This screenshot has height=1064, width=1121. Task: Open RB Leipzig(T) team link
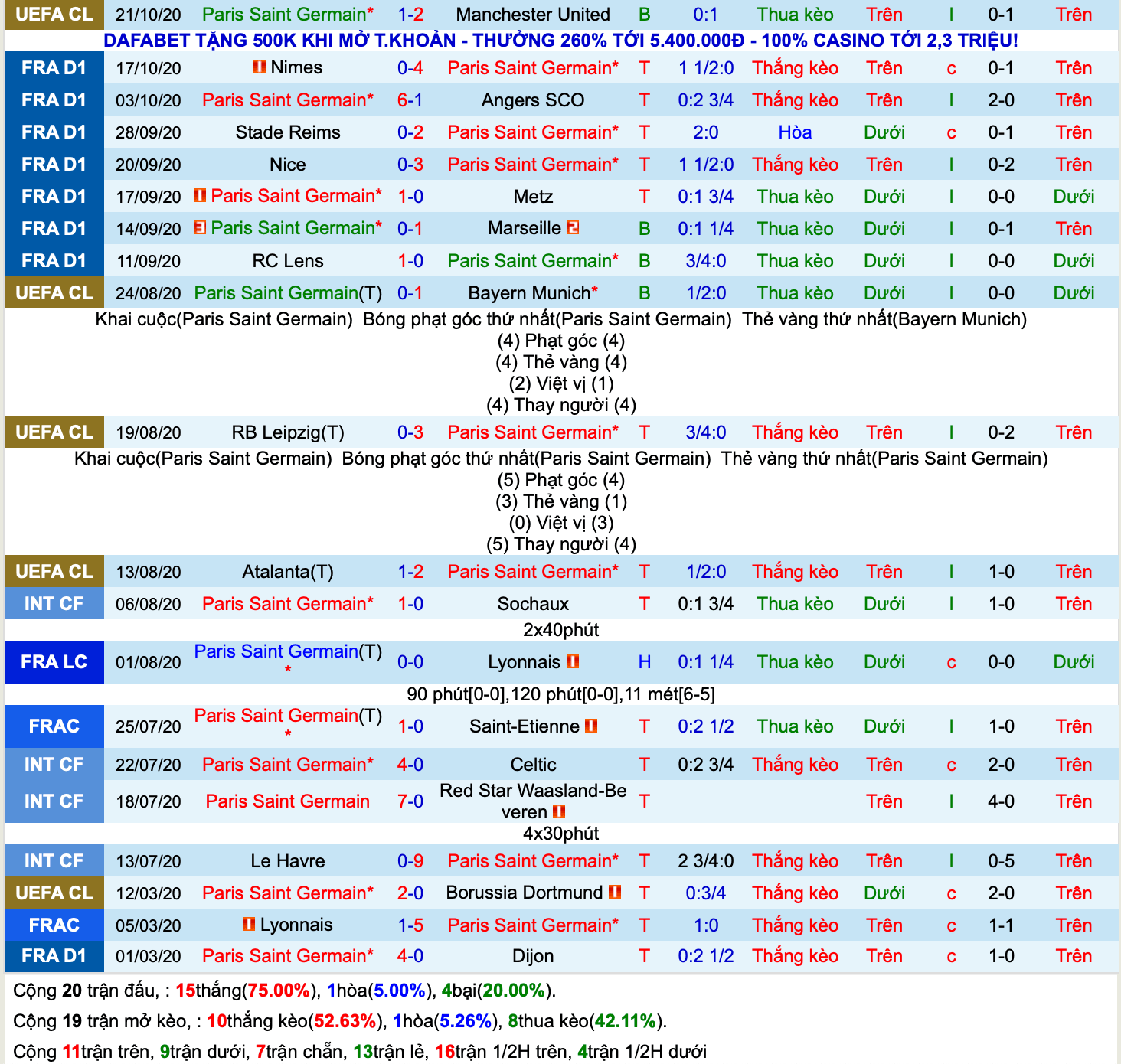pos(288,432)
